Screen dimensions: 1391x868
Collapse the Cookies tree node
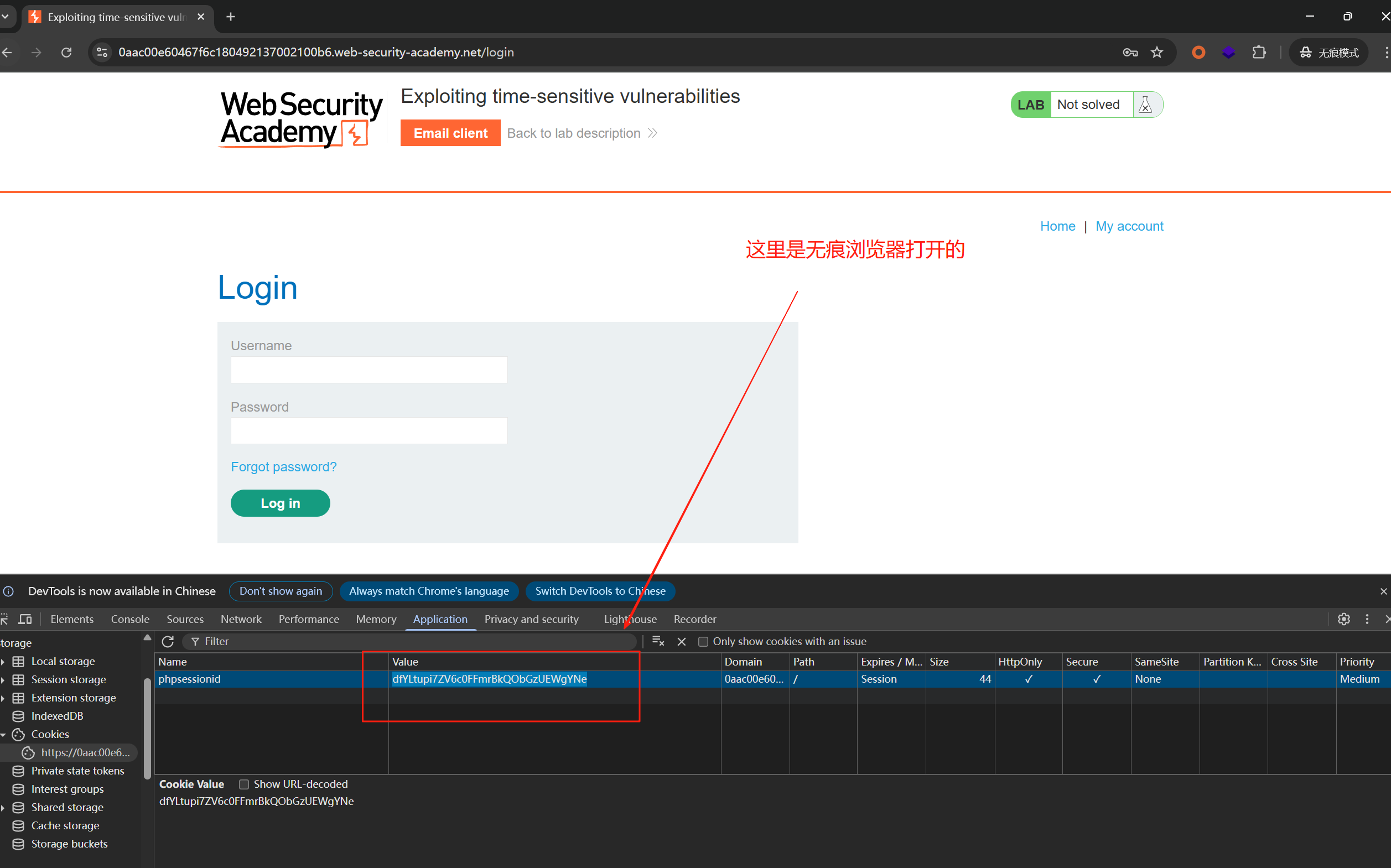[x=3, y=735]
